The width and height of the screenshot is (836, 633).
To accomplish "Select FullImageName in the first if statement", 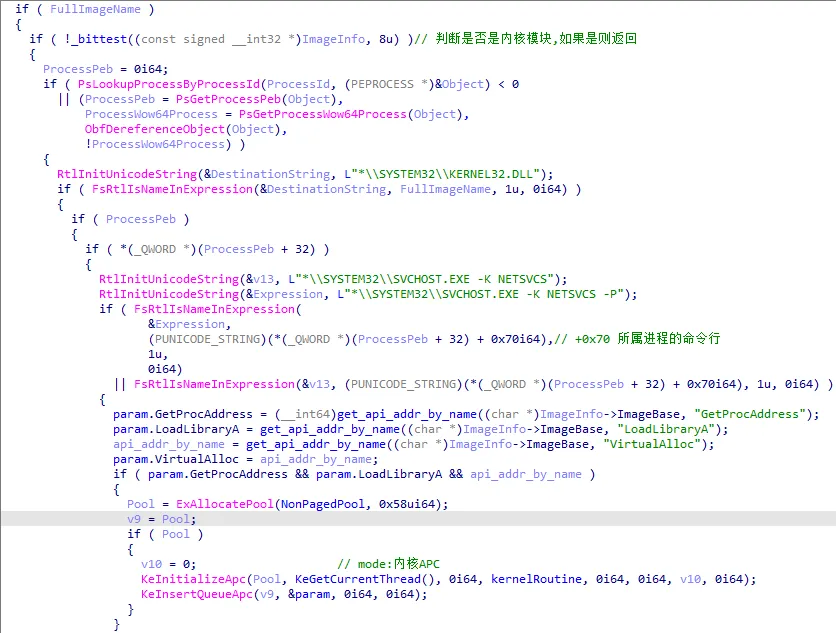I will pyautogui.click(x=95, y=9).
